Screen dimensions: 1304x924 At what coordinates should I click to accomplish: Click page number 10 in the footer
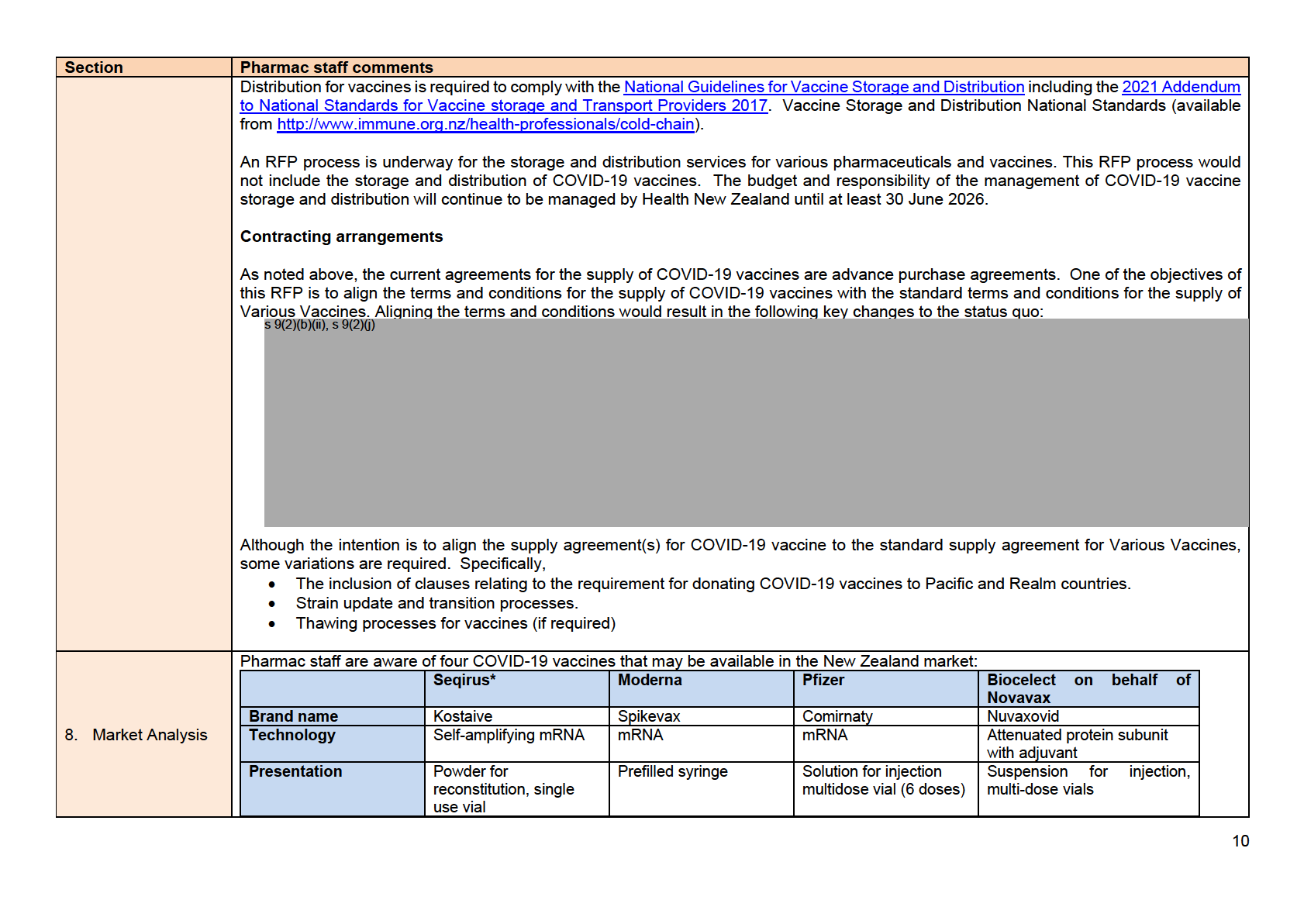tap(1240, 841)
